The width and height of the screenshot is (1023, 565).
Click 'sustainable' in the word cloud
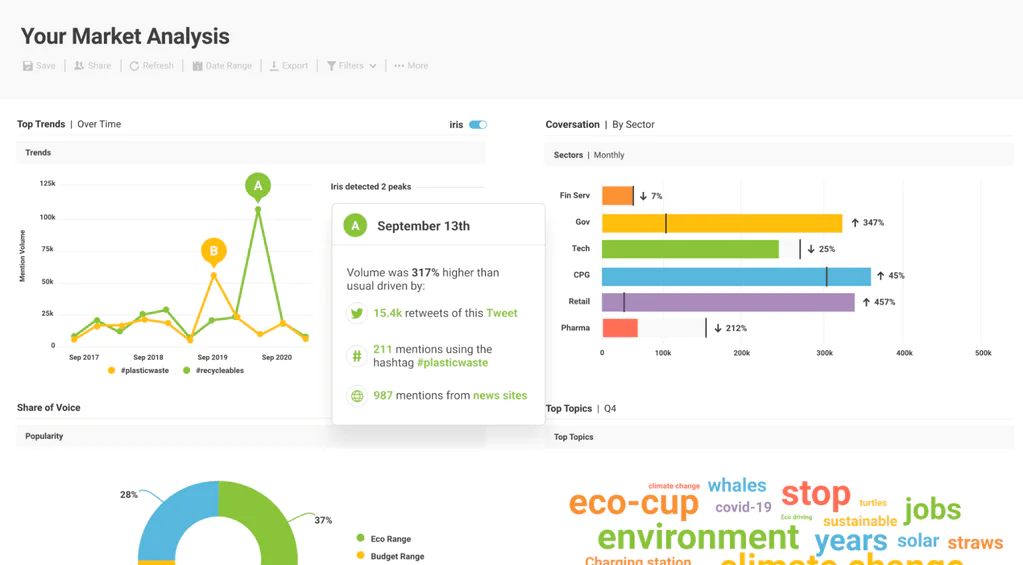click(860, 521)
